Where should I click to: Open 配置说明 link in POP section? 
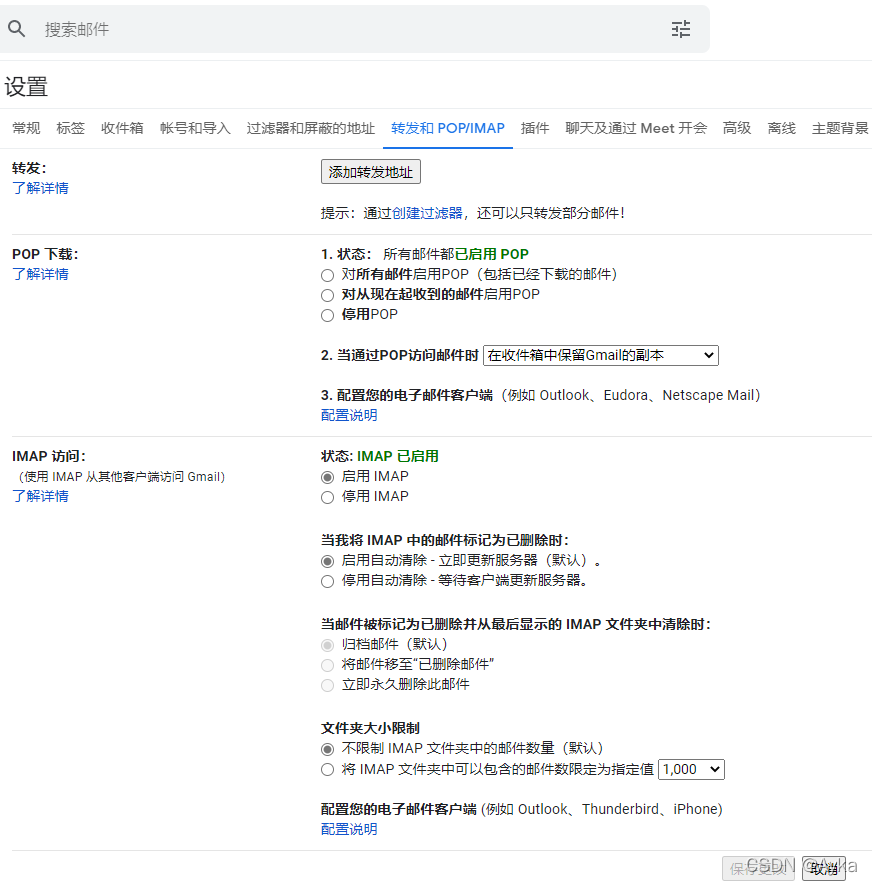point(349,415)
